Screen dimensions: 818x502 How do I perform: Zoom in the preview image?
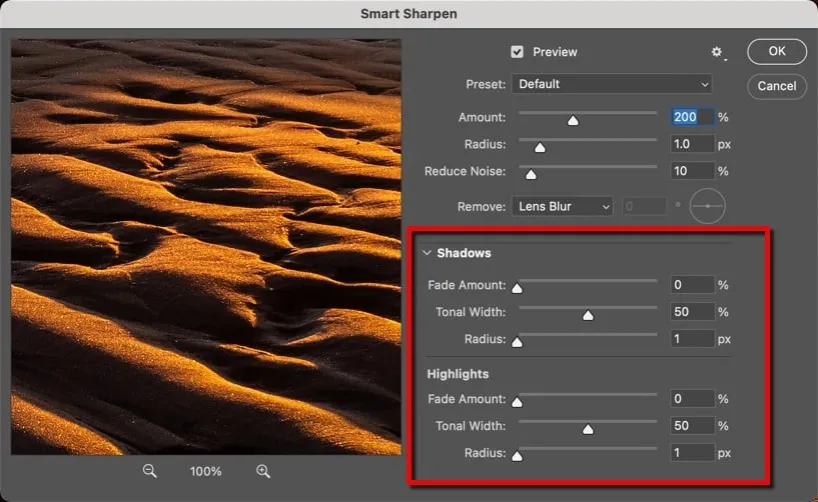263,471
